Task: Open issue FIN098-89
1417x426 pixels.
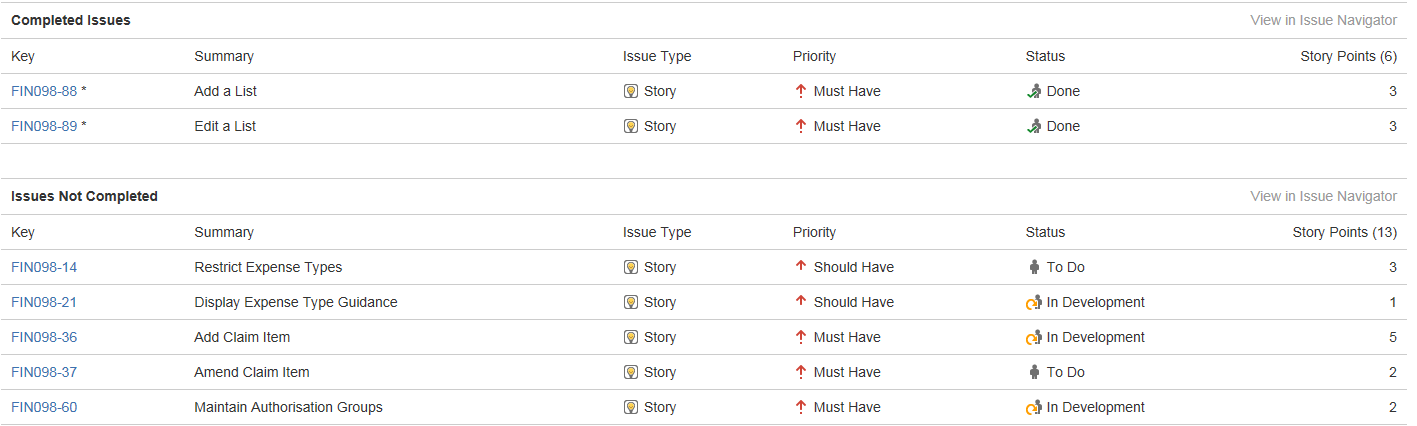Action: (x=44, y=126)
